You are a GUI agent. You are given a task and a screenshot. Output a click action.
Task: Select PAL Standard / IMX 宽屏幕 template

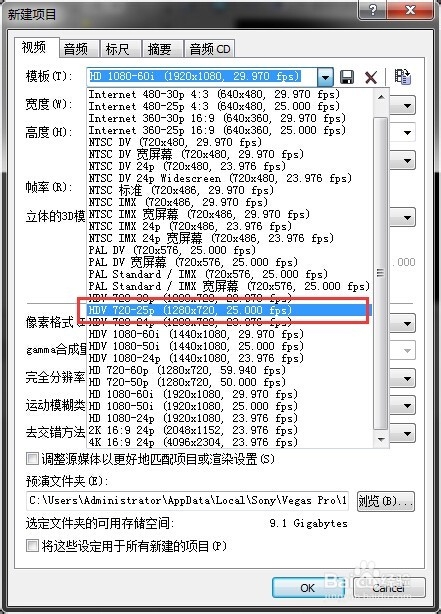(x=230, y=286)
